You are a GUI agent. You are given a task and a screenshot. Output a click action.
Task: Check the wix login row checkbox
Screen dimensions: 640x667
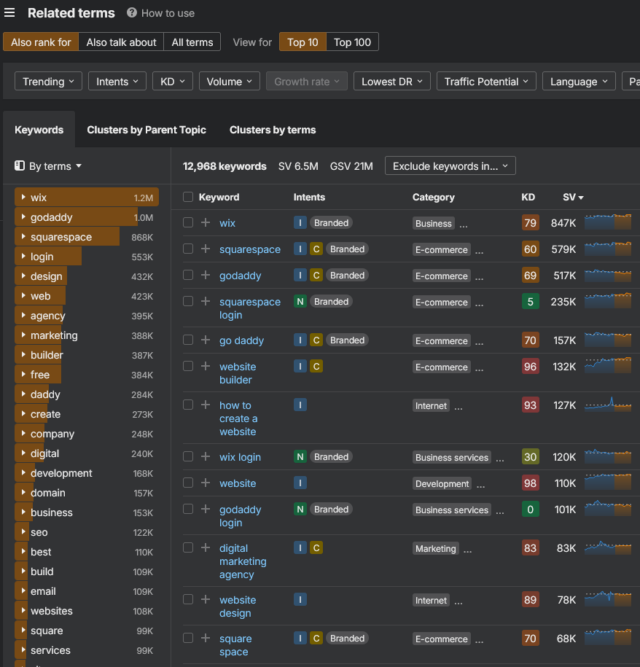coord(188,457)
